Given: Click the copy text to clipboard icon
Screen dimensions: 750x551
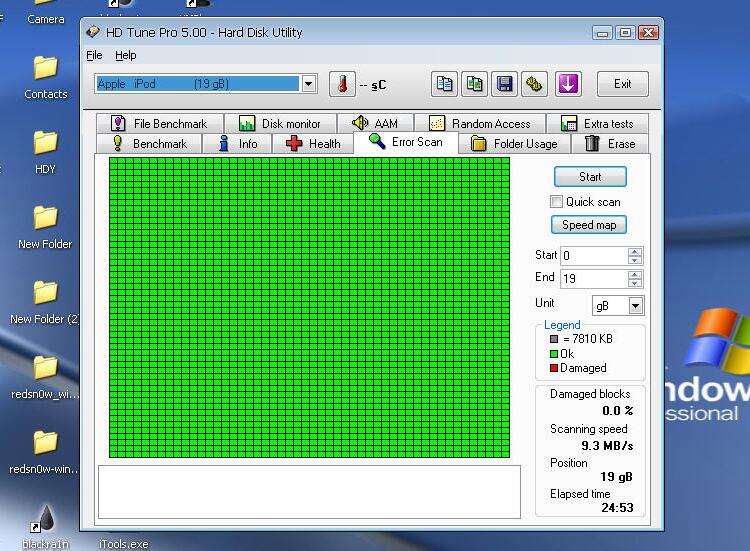Looking at the screenshot, I should click(445, 84).
